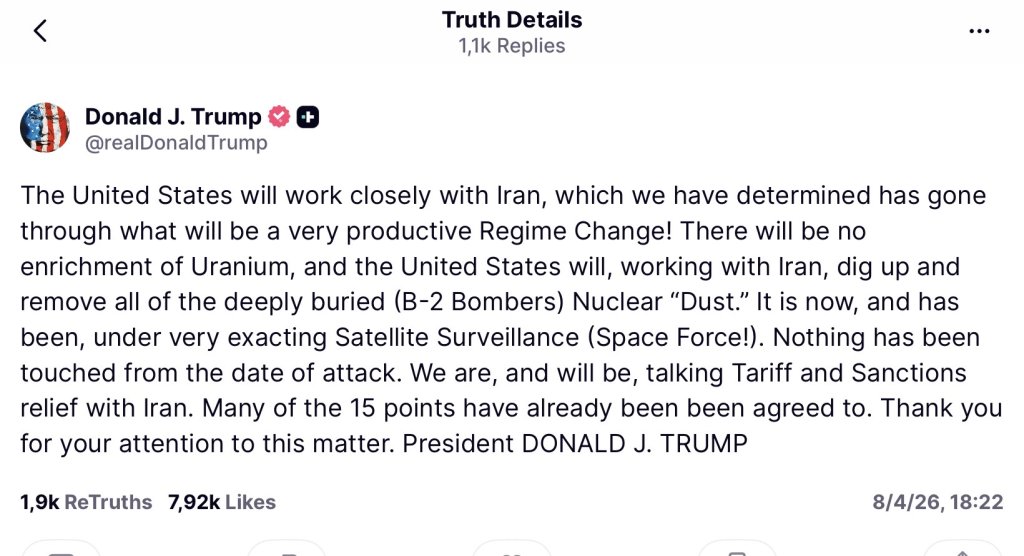The width and height of the screenshot is (1024, 556).
Task: Click the red verified badge beside the name
Action: [279, 118]
